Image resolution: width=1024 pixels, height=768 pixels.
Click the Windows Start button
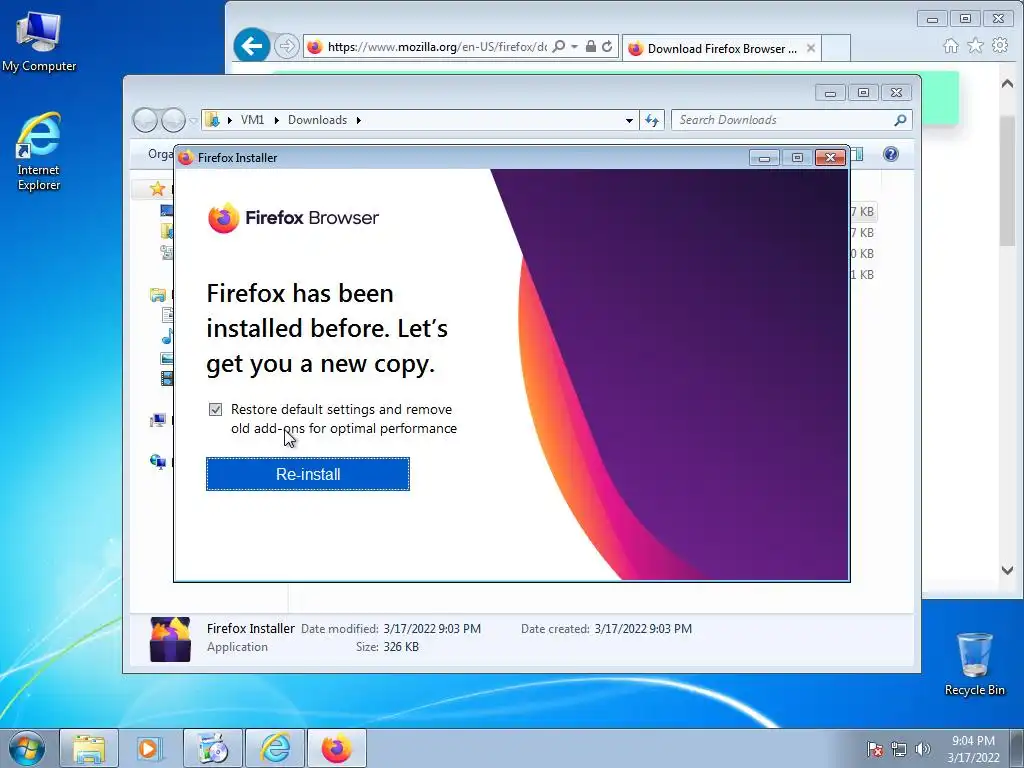[x=27, y=748]
